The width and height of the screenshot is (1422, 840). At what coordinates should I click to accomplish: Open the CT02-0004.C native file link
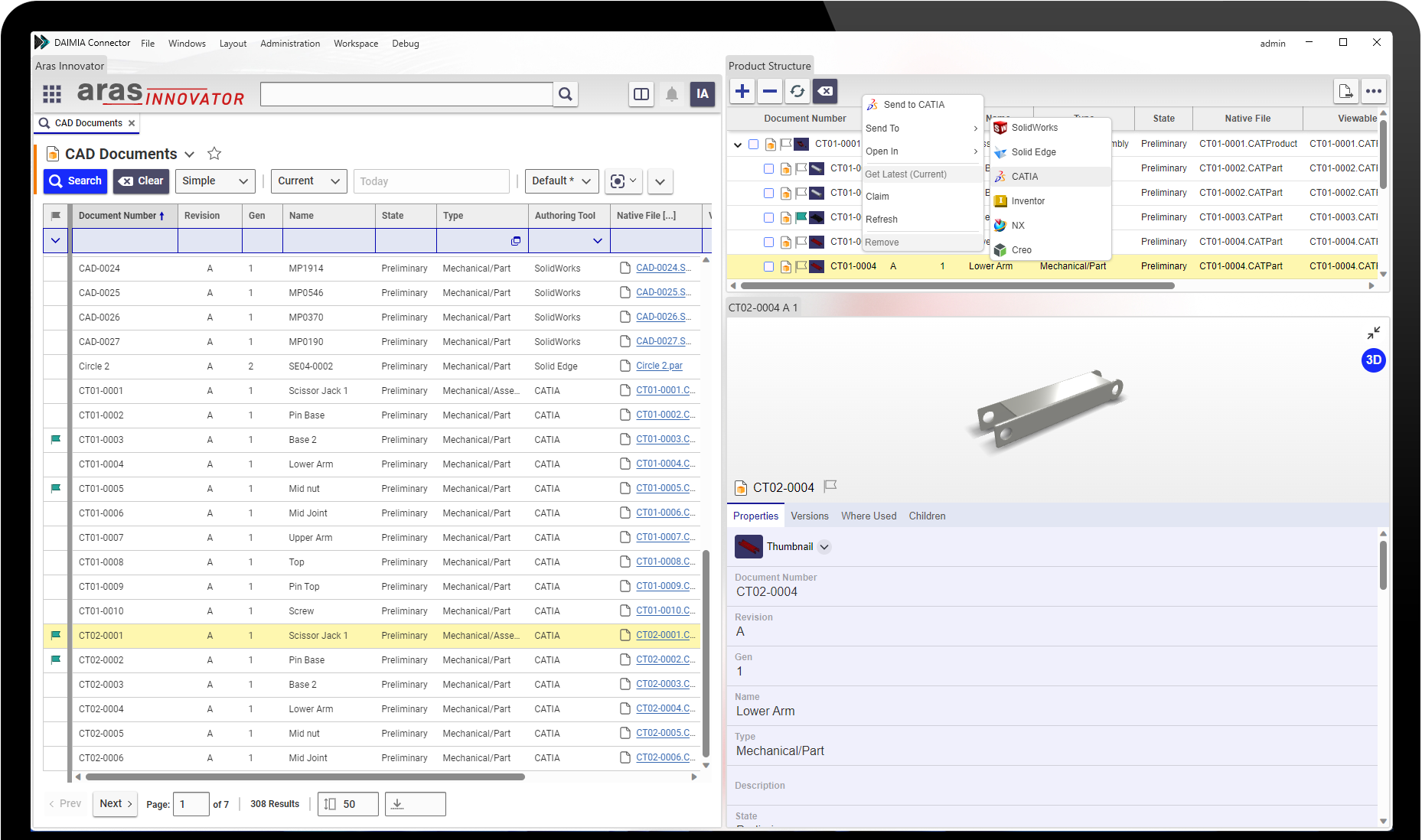pyautogui.click(x=663, y=709)
